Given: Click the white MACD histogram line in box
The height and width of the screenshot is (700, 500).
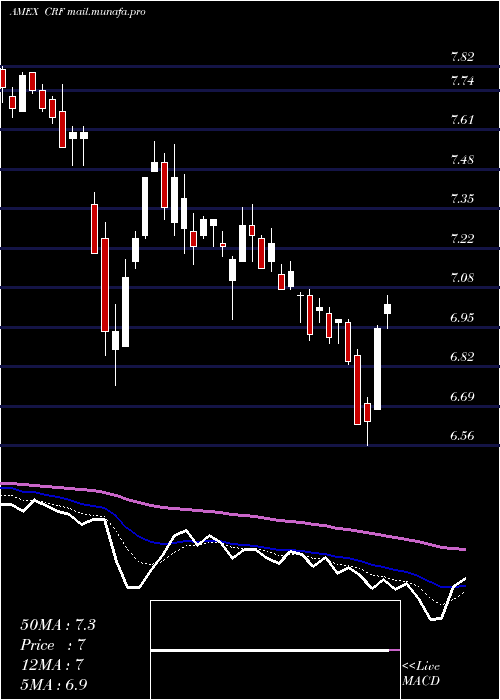Looking at the screenshot, I should (270, 651).
